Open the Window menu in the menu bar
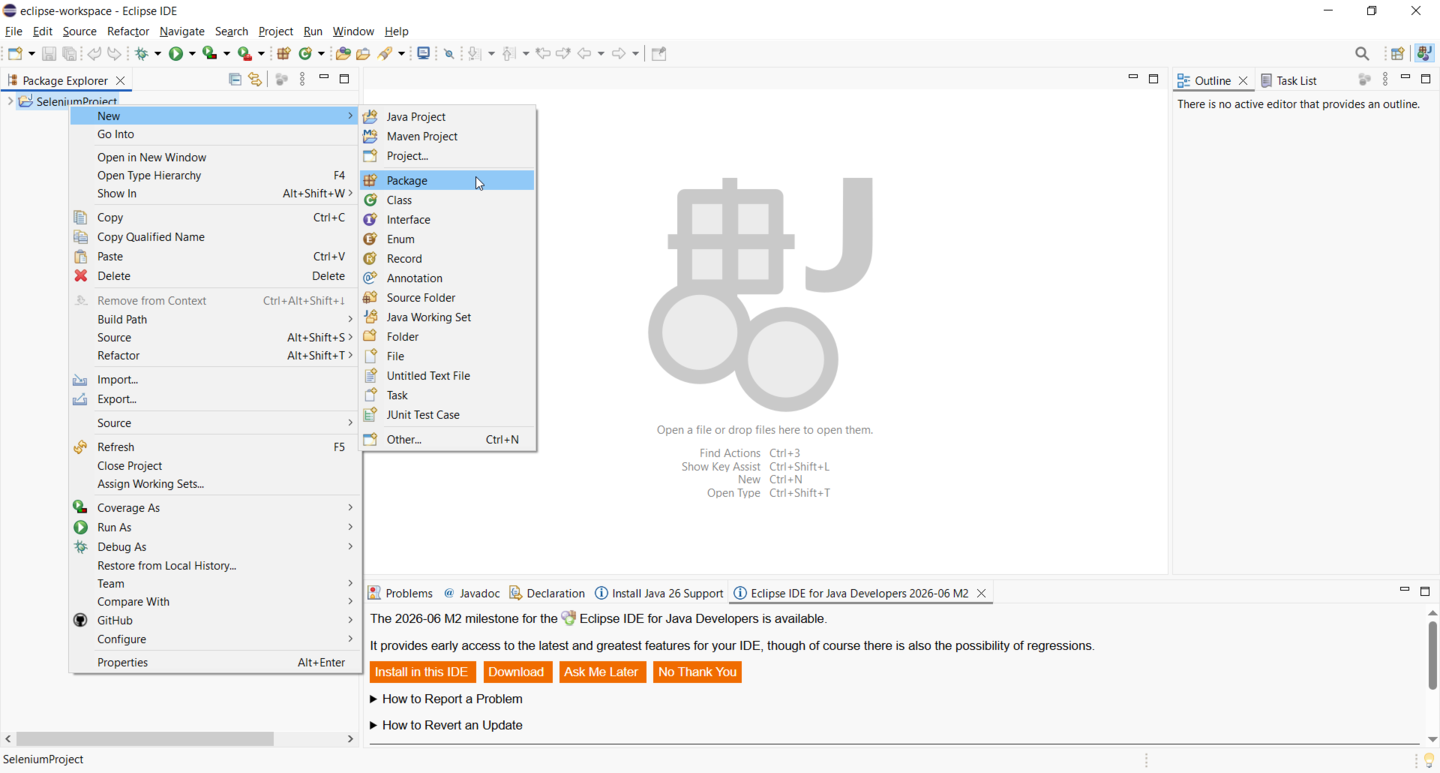Screen dimensions: 1440x773 tap(353, 31)
